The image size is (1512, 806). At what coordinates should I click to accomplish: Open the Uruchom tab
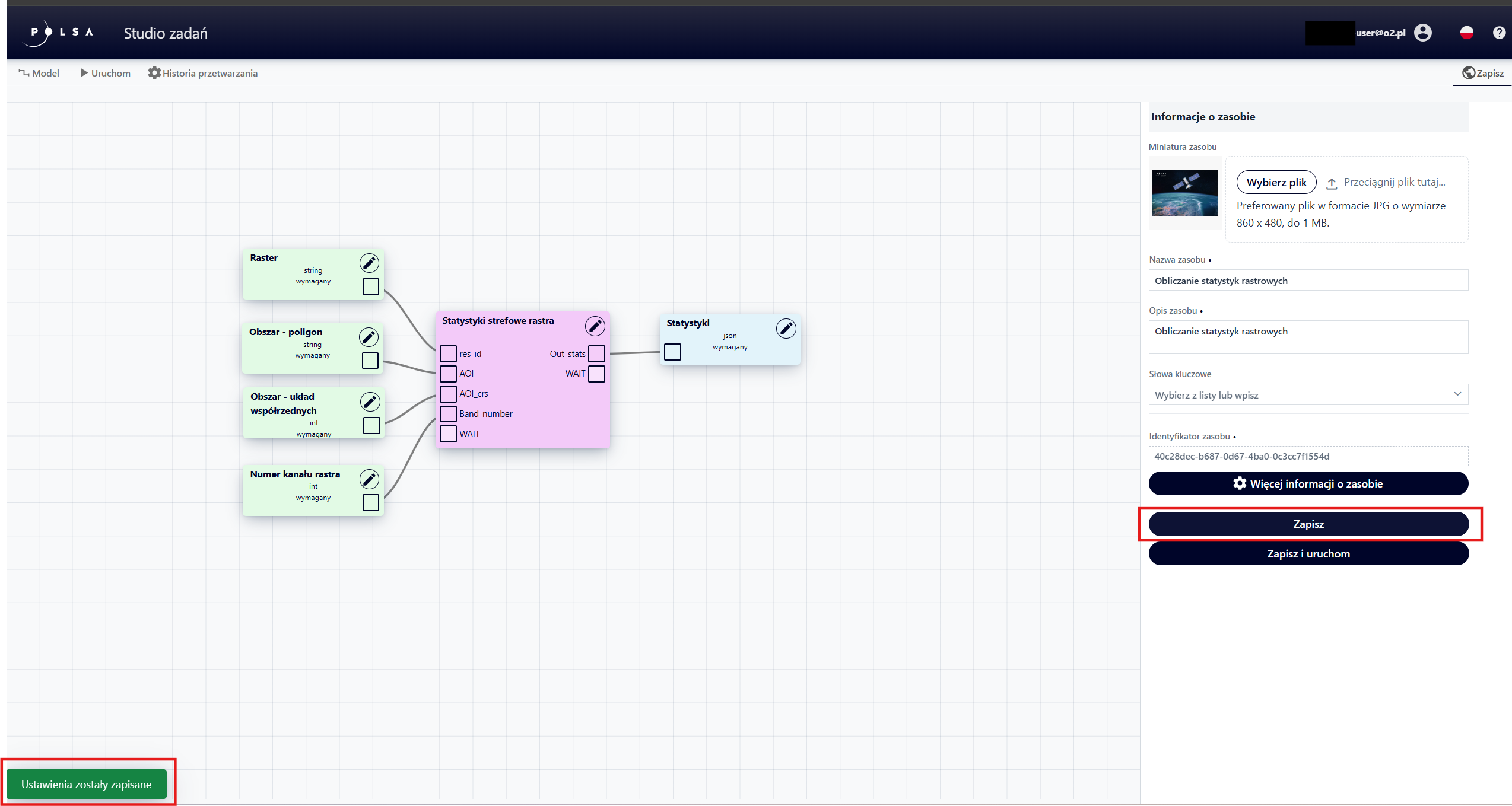tap(105, 73)
